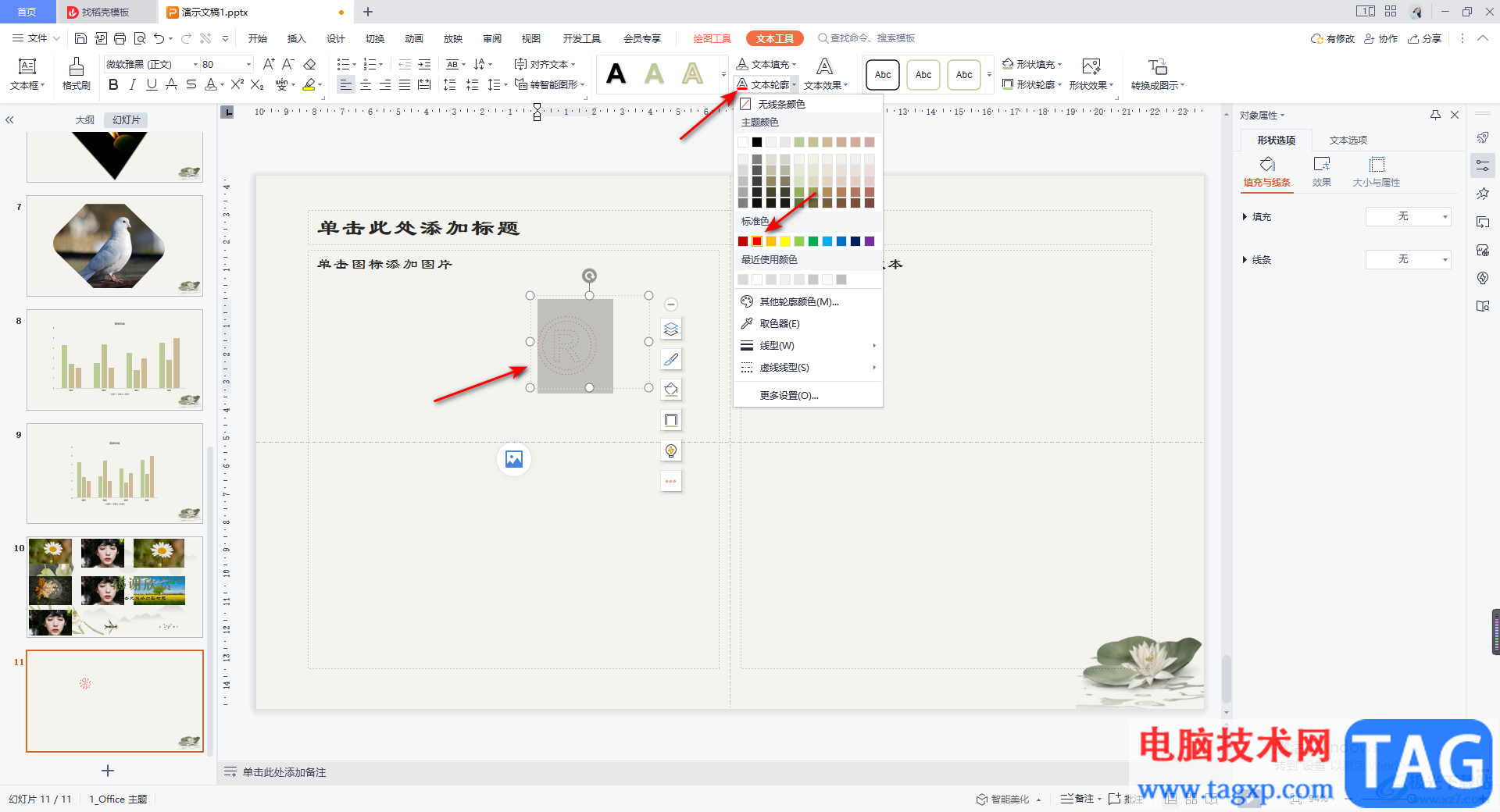Click the pen icon beside selected shape

click(671, 359)
